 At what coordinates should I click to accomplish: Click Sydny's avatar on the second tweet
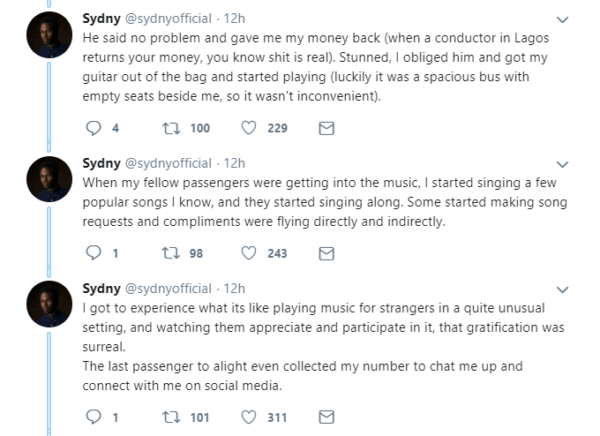[x=49, y=179]
